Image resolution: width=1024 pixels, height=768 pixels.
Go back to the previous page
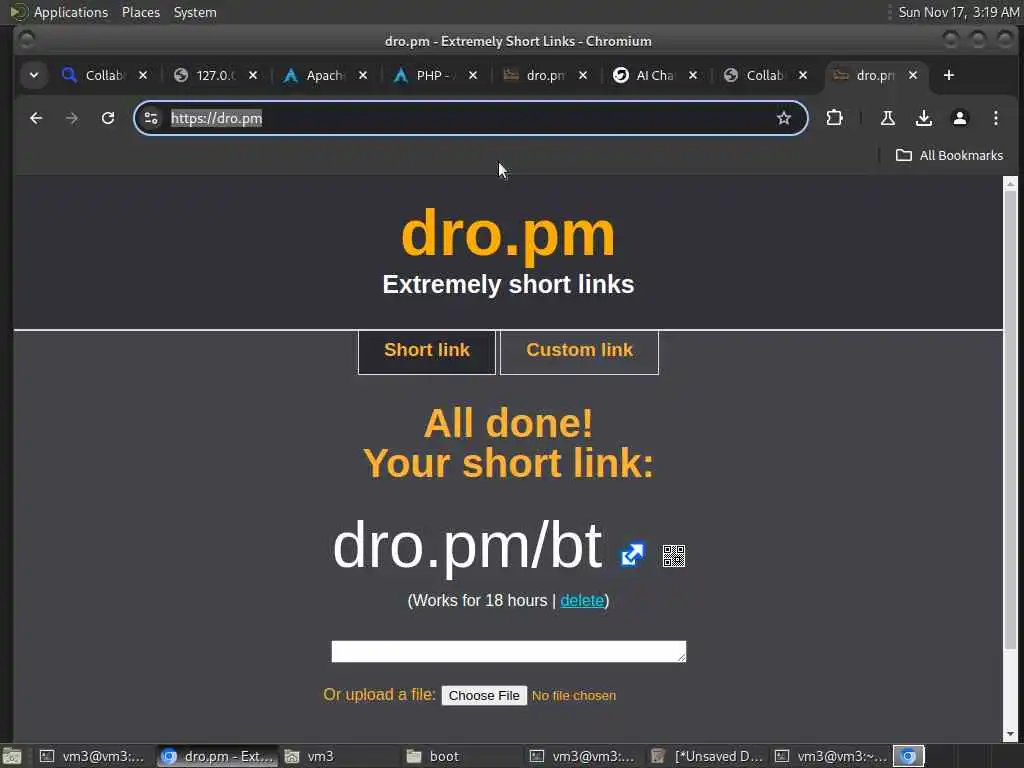[x=36, y=118]
